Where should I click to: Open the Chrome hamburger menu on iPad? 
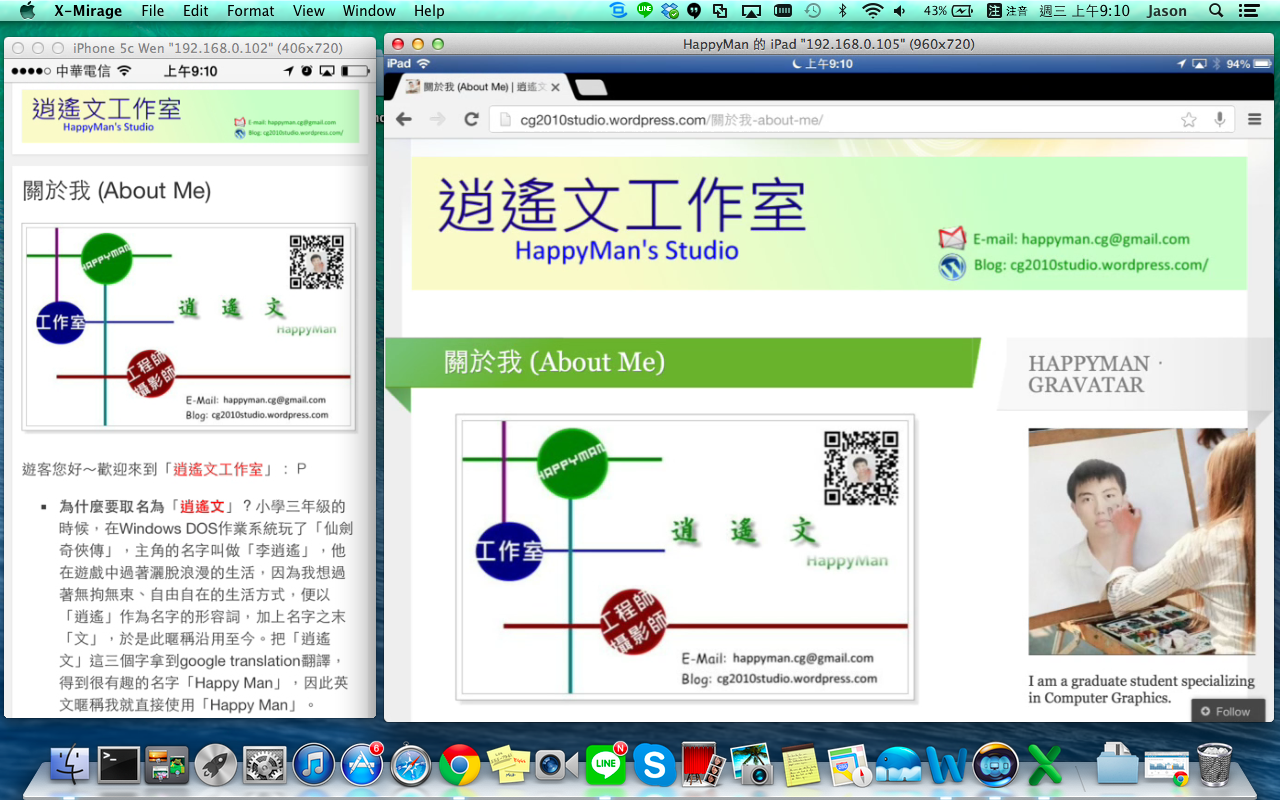pos(1254,120)
